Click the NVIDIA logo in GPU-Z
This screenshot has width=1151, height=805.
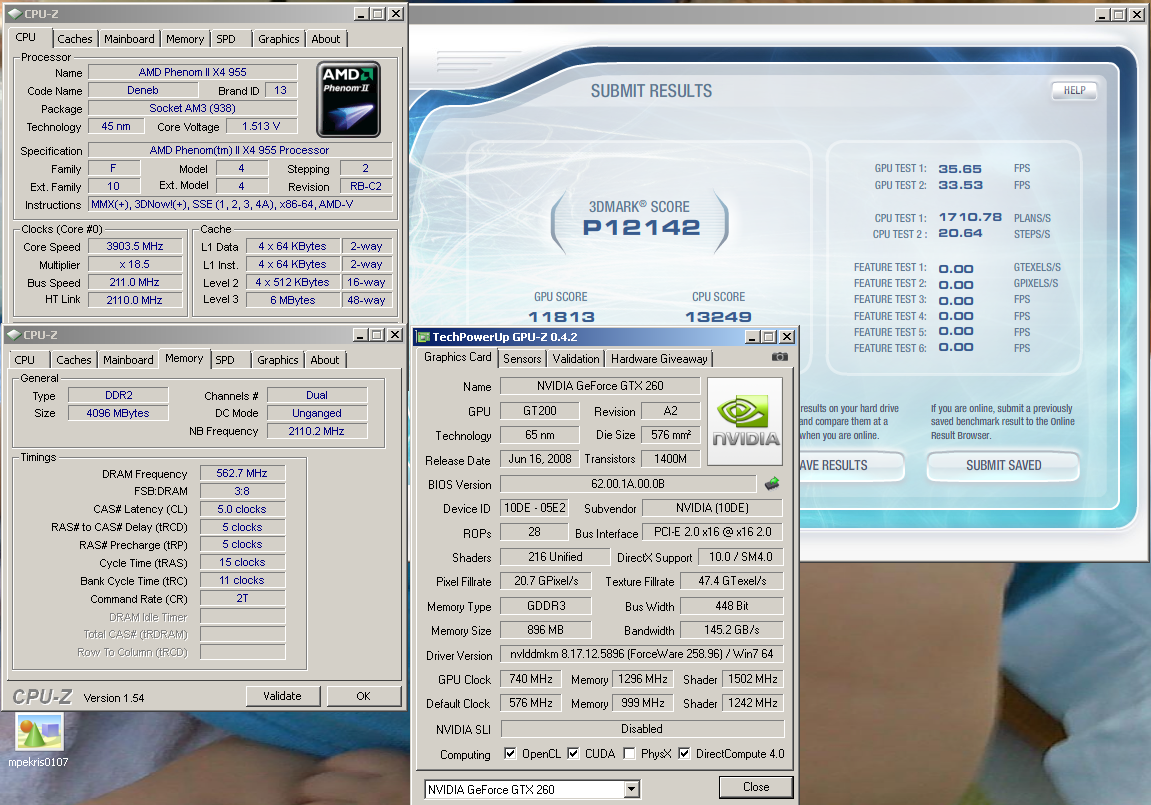pos(744,421)
